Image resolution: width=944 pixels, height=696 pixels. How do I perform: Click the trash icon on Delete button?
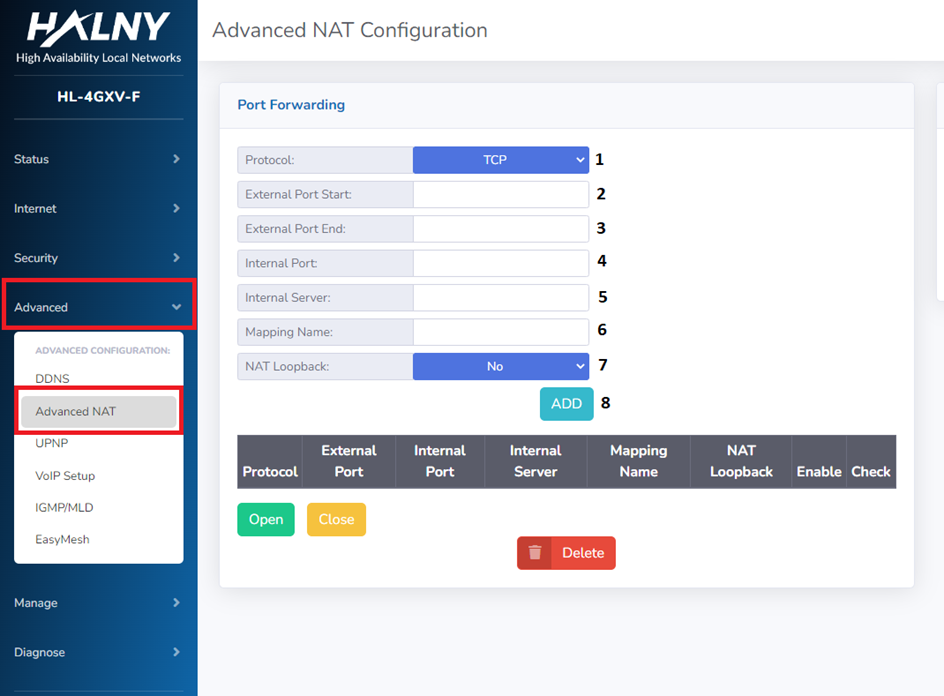tap(535, 553)
